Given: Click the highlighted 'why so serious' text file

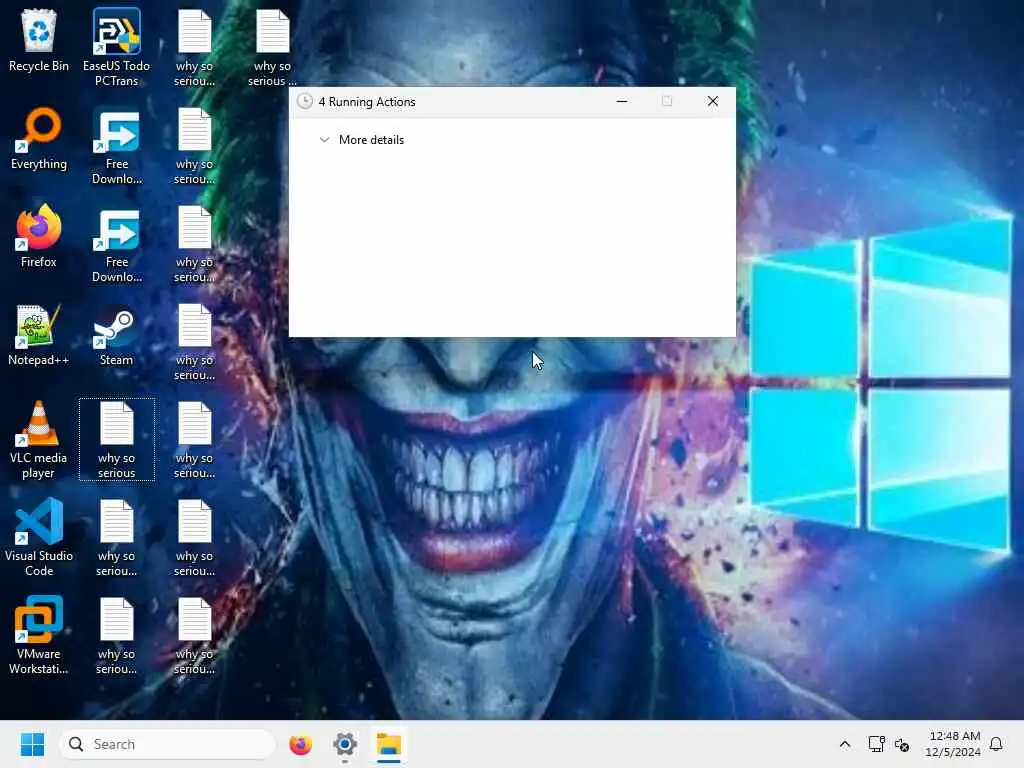Looking at the screenshot, I should pos(116,440).
